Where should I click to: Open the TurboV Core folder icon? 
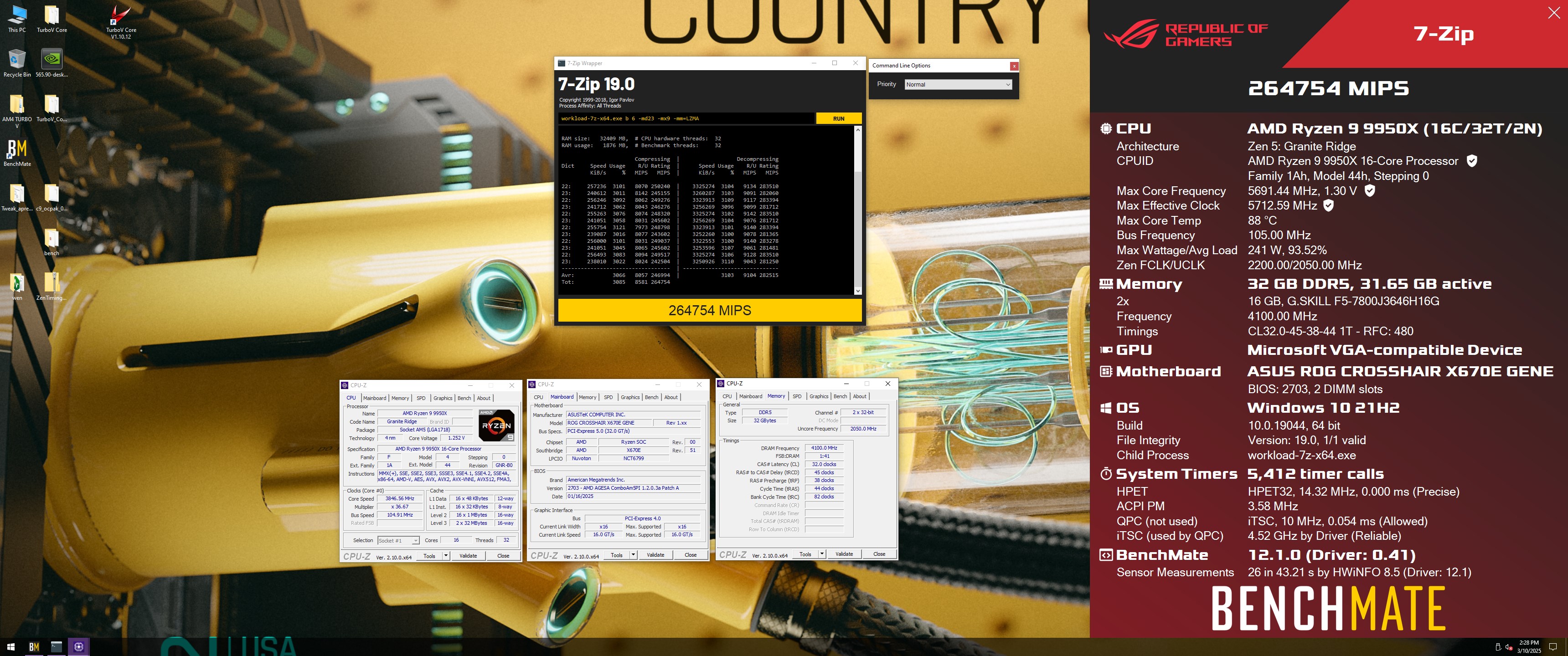pos(52,18)
